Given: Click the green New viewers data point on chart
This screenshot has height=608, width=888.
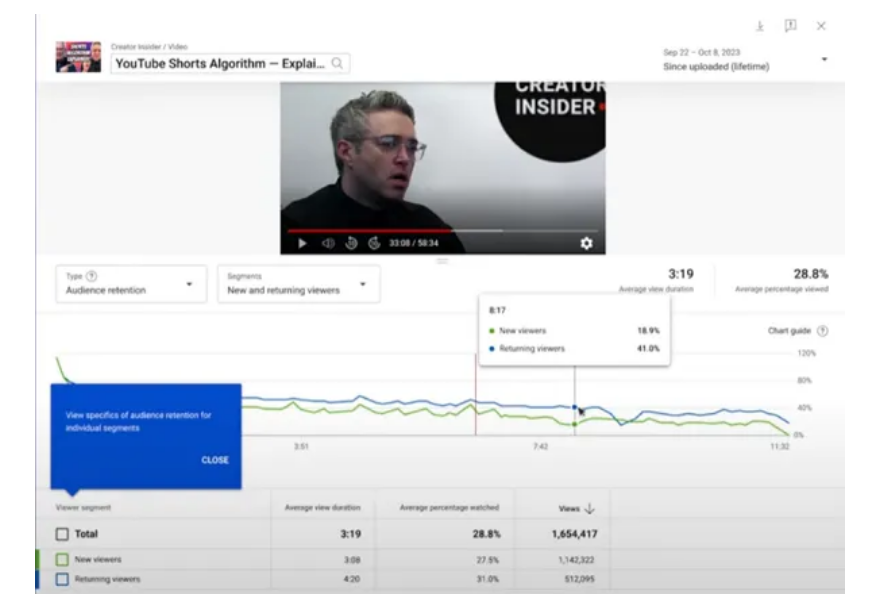Looking at the screenshot, I should click(x=575, y=424).
